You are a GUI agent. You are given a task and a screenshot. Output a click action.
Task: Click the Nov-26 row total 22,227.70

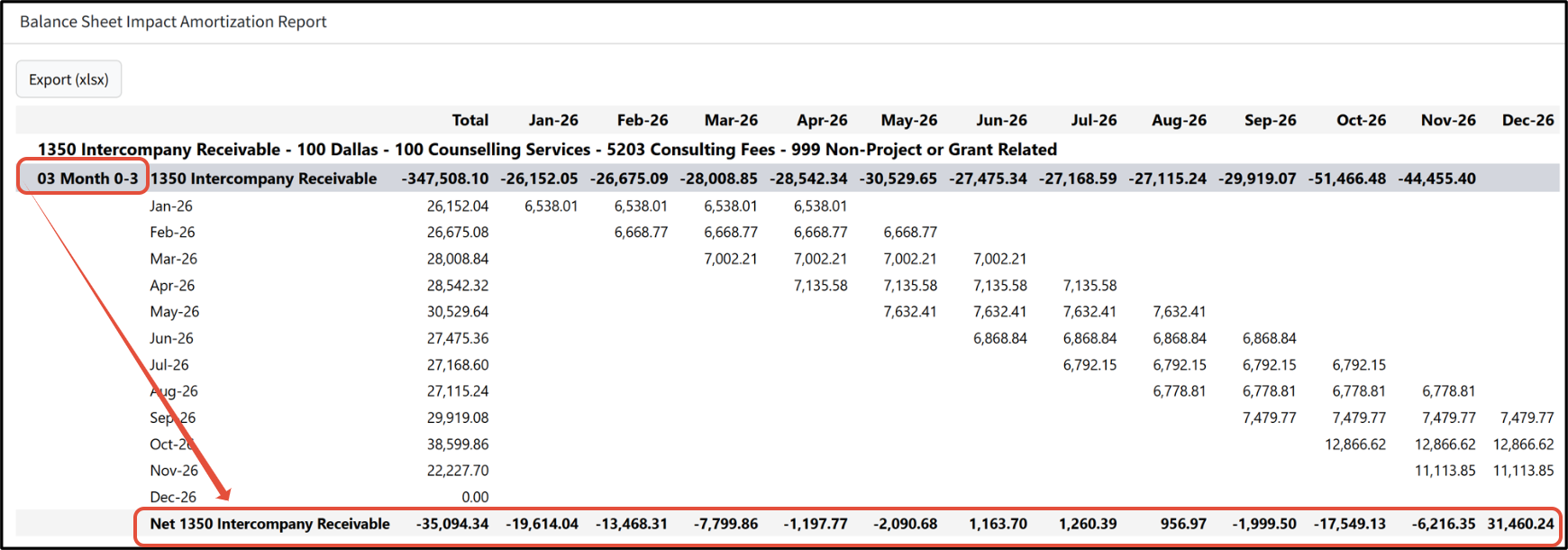[458, 471]
